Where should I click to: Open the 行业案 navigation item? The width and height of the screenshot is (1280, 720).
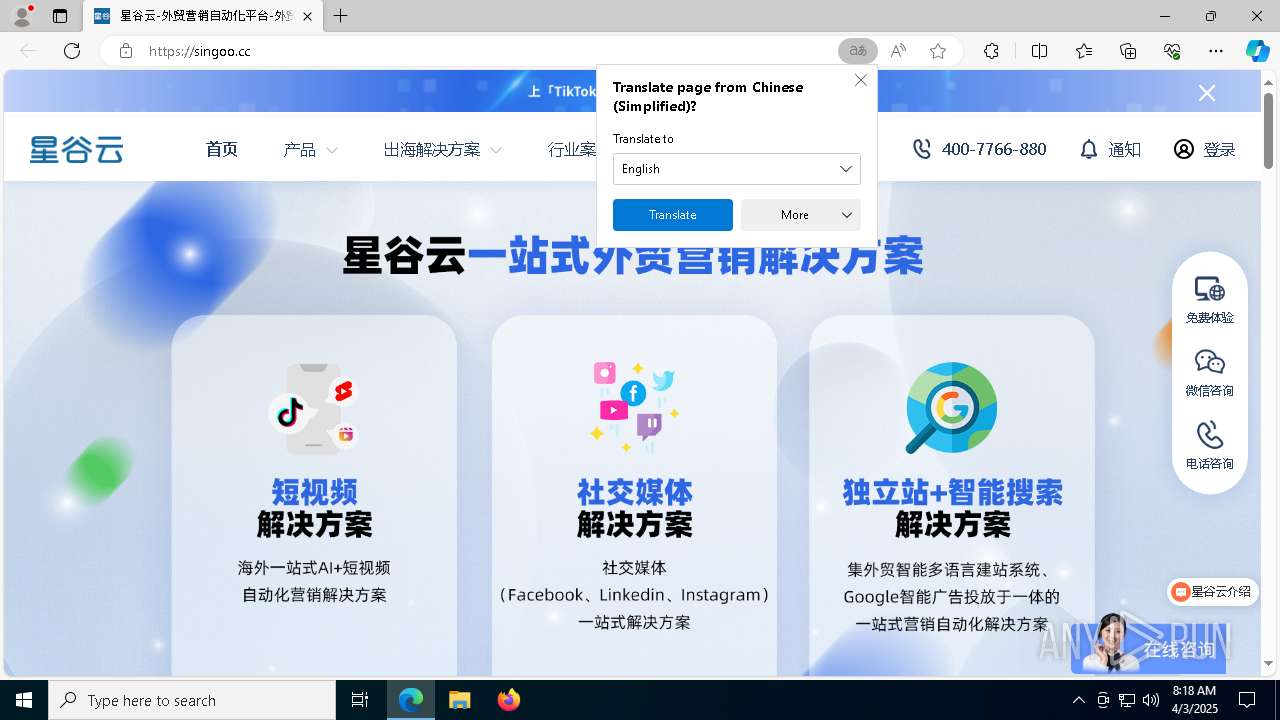click(572, 149)
